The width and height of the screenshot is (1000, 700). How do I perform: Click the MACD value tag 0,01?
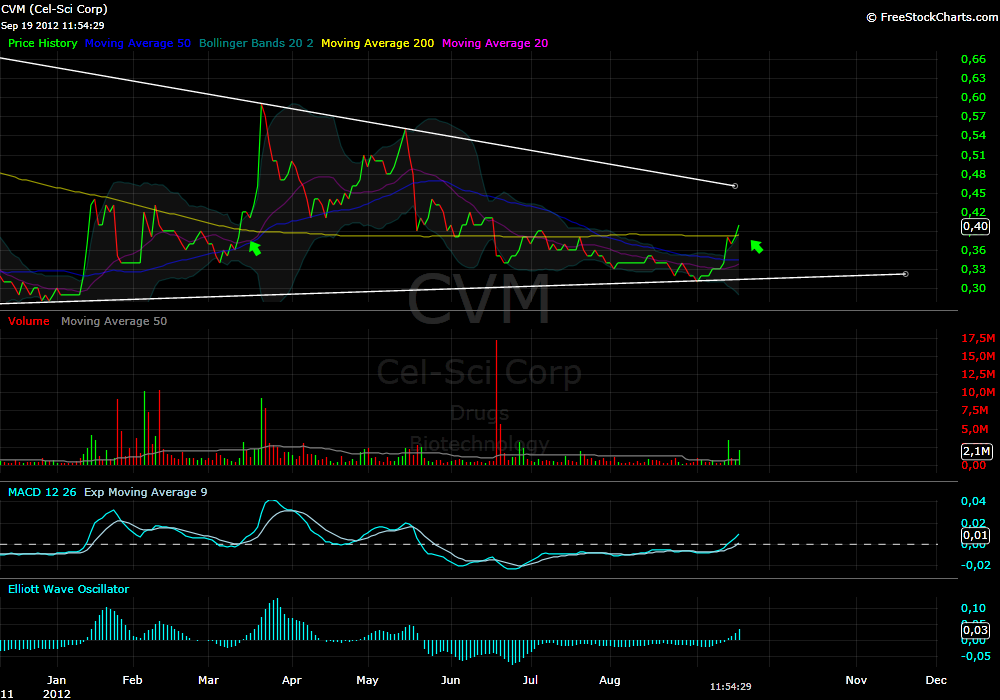point(975,536)
